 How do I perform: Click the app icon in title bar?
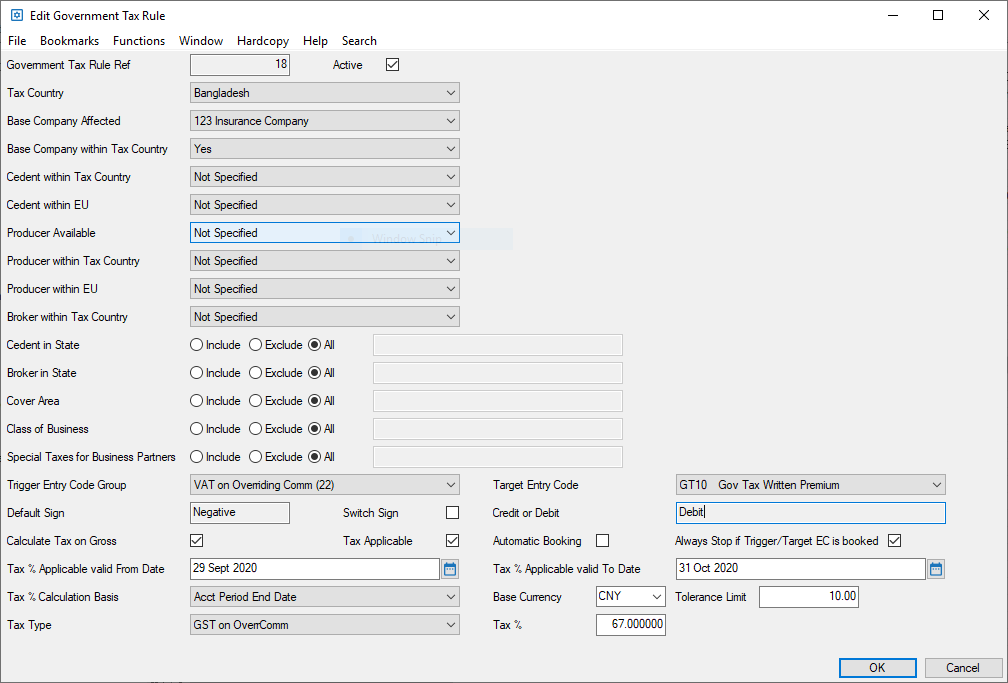tap(16, 15)
